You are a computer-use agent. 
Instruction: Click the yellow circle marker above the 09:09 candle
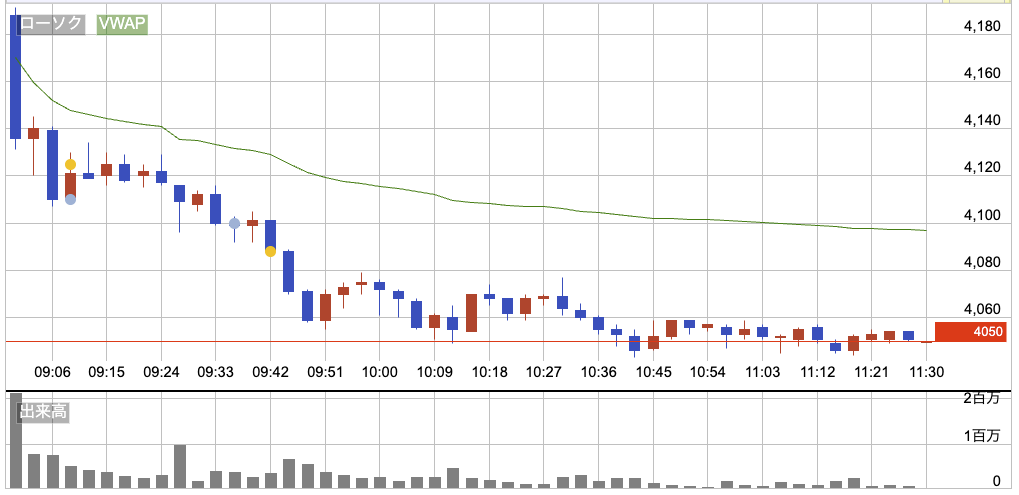point(70,164)
